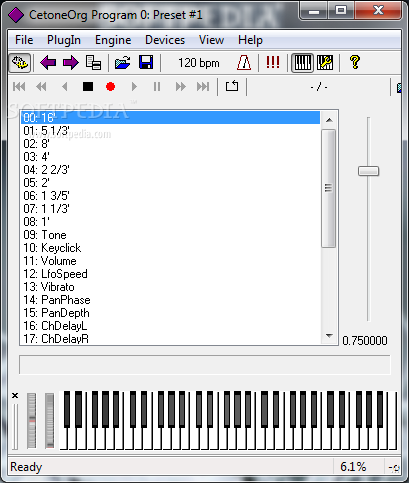Pause playback with the pause button
This screenshot has height=483, width=409.
157,87
